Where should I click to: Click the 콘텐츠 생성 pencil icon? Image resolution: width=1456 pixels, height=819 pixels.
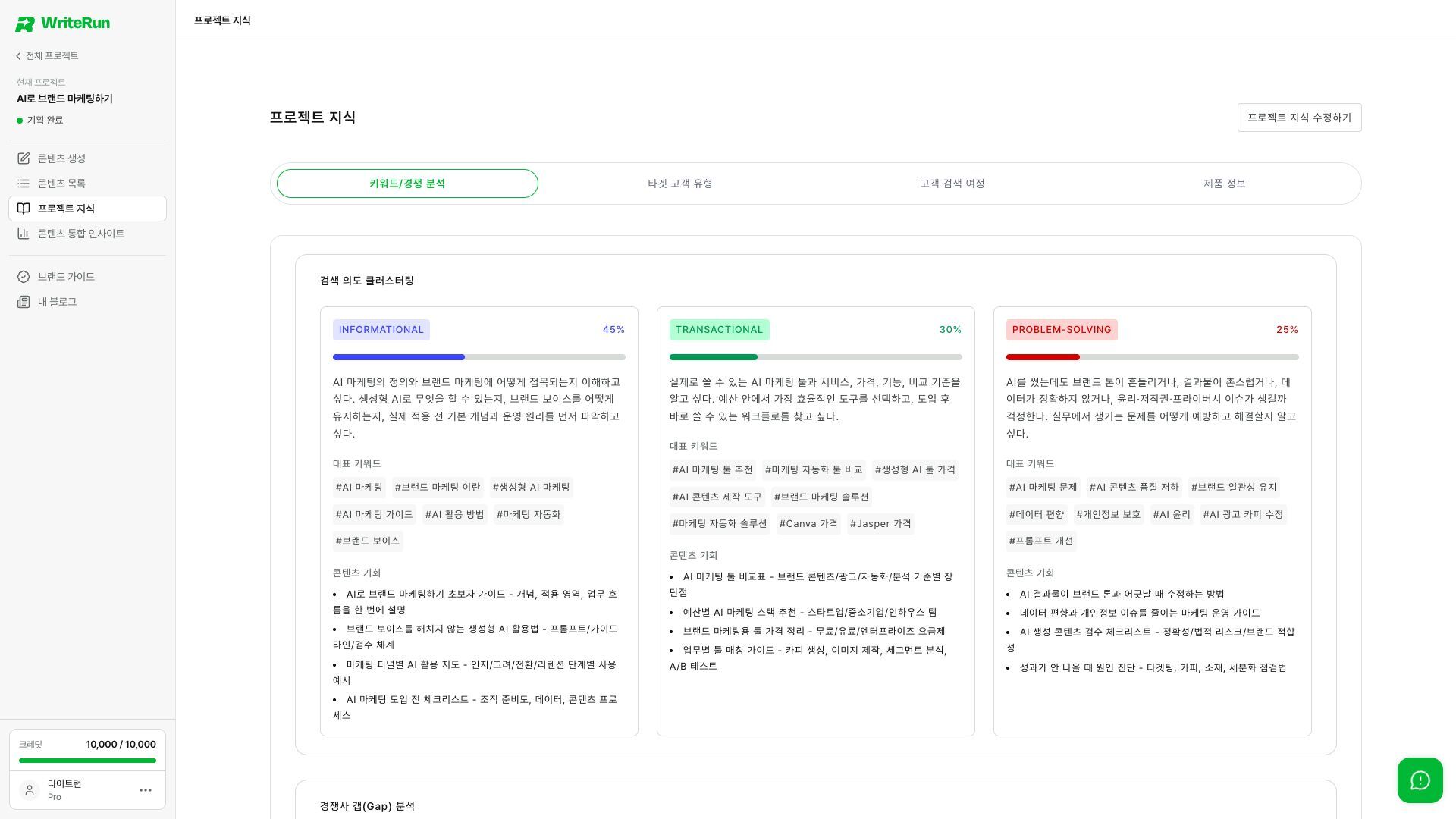(24, 158)
